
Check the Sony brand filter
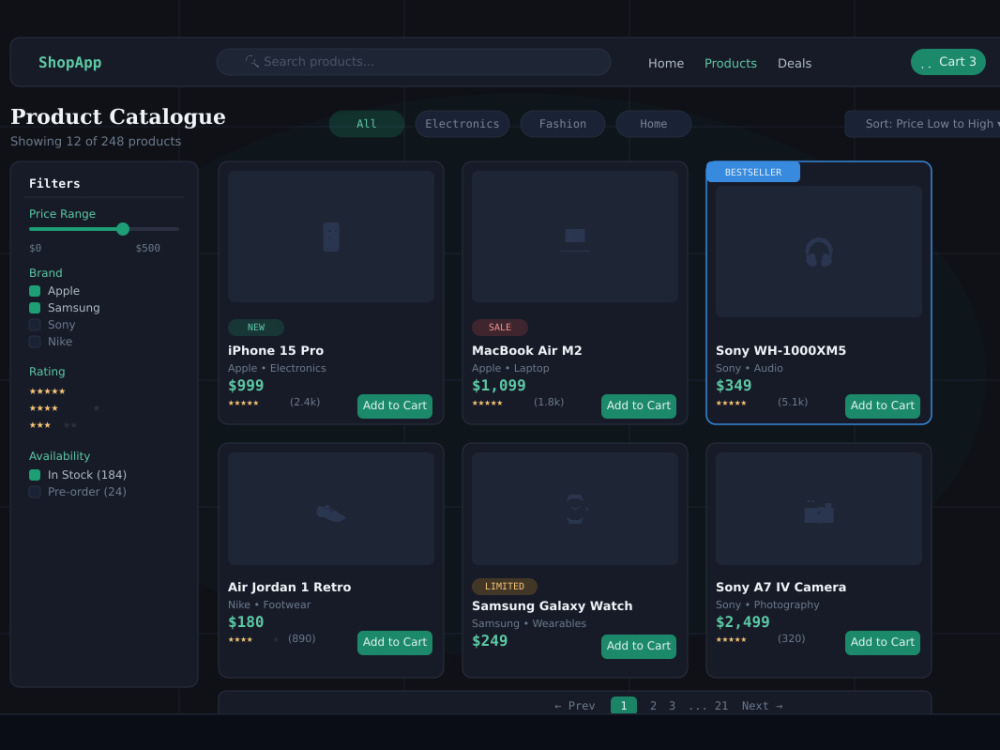pos(35,325)
